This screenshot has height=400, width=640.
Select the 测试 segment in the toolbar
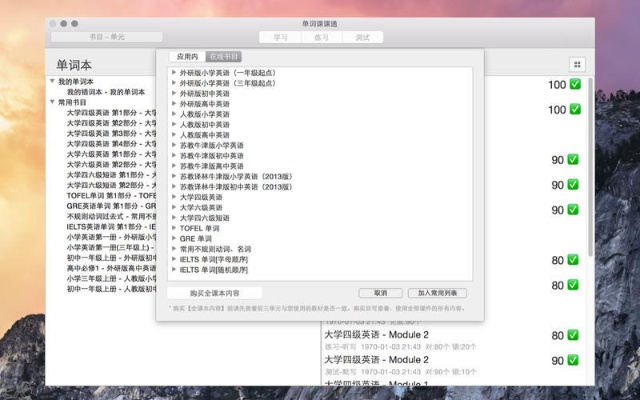362,37
